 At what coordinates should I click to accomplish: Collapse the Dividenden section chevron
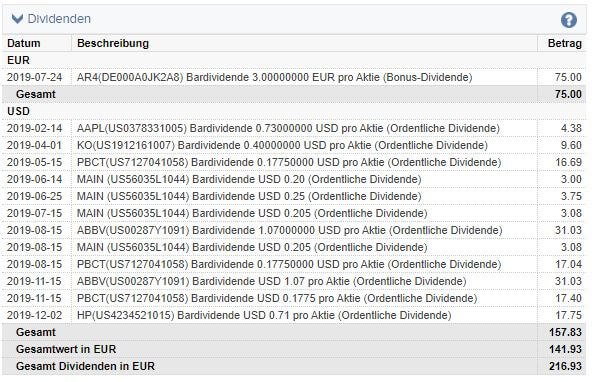coord(17,19)
